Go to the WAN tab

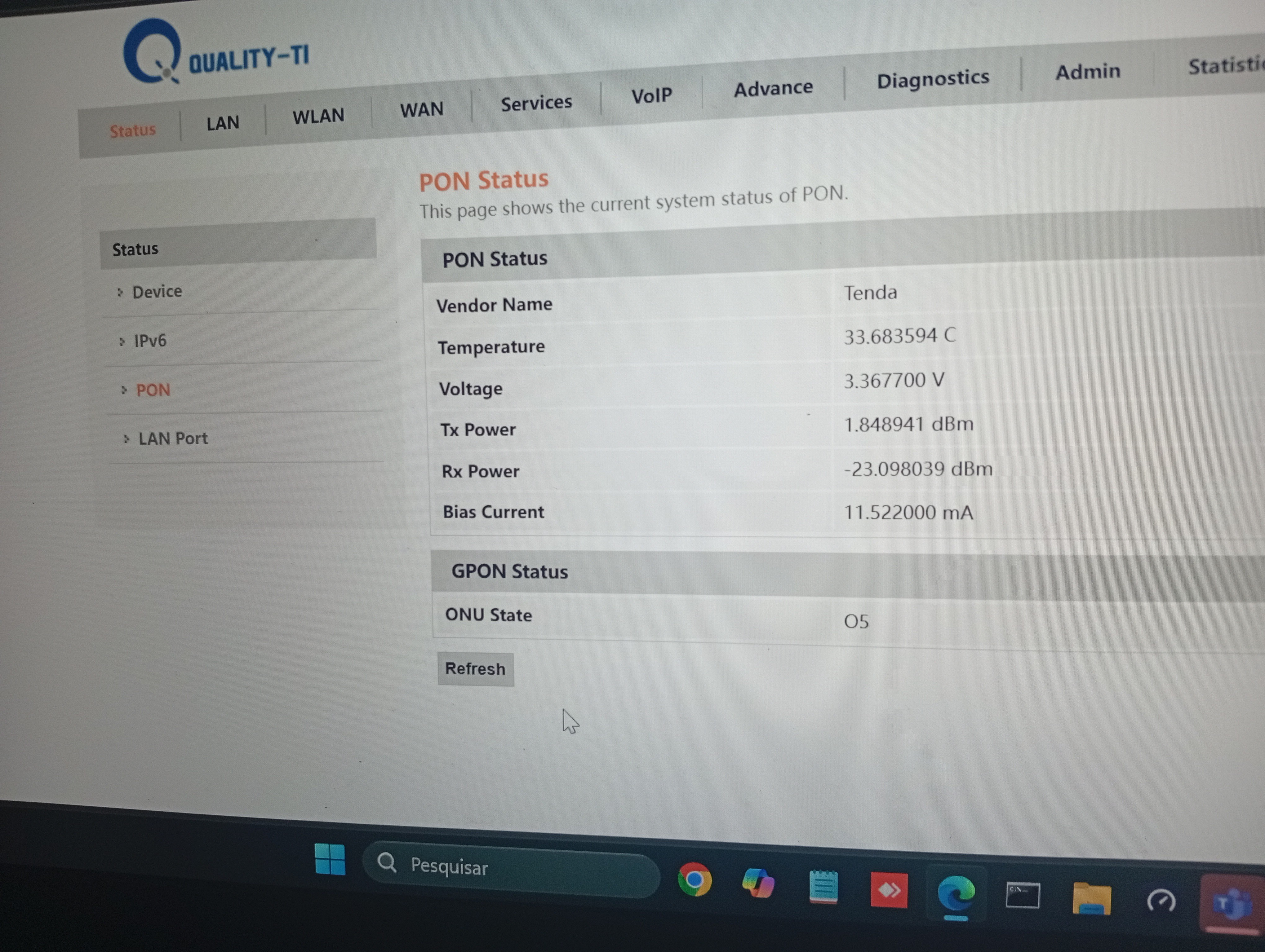421,109
